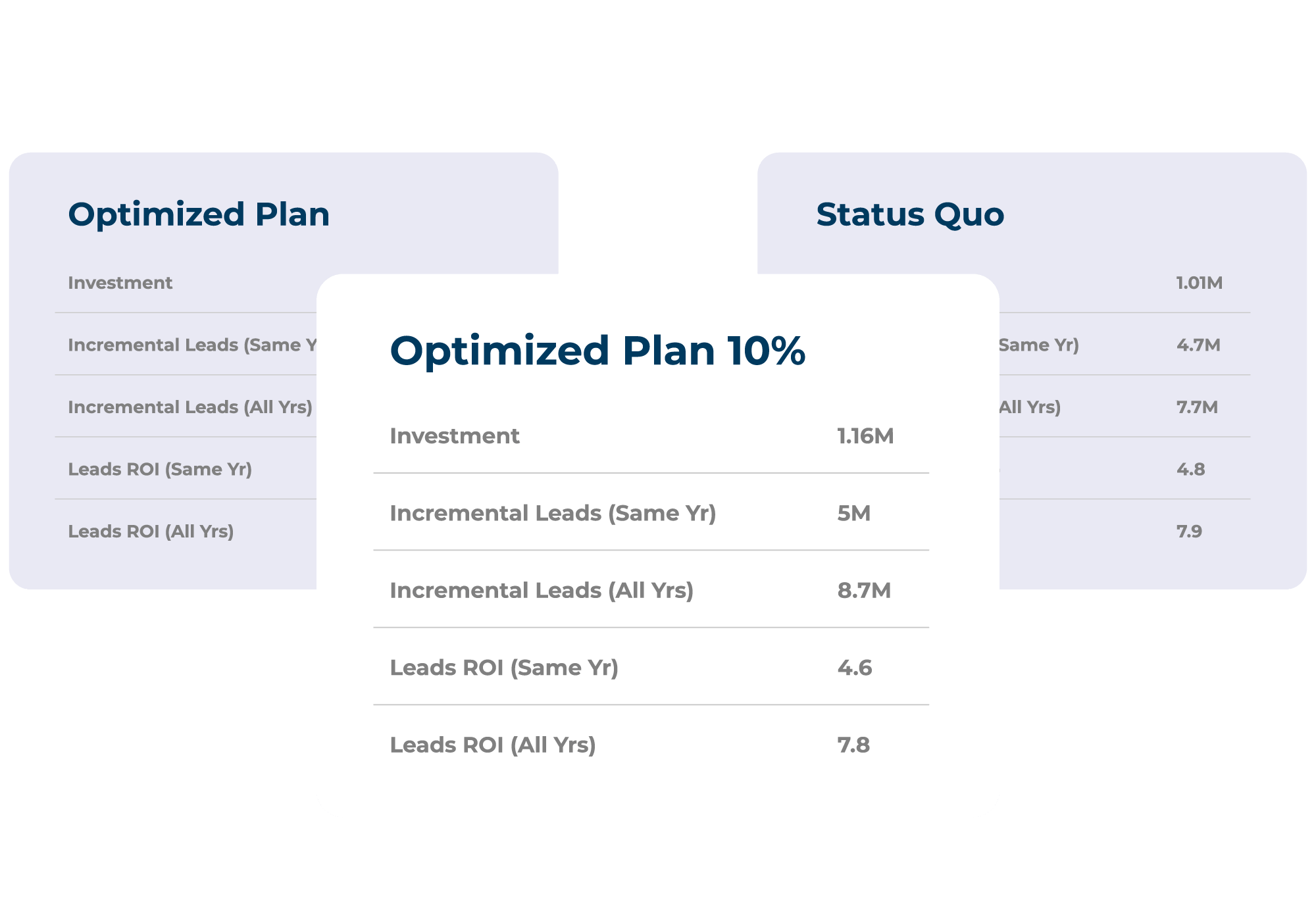Click the 7.7M Status Quo value
1316x921 pixels.
point(1197,407)
